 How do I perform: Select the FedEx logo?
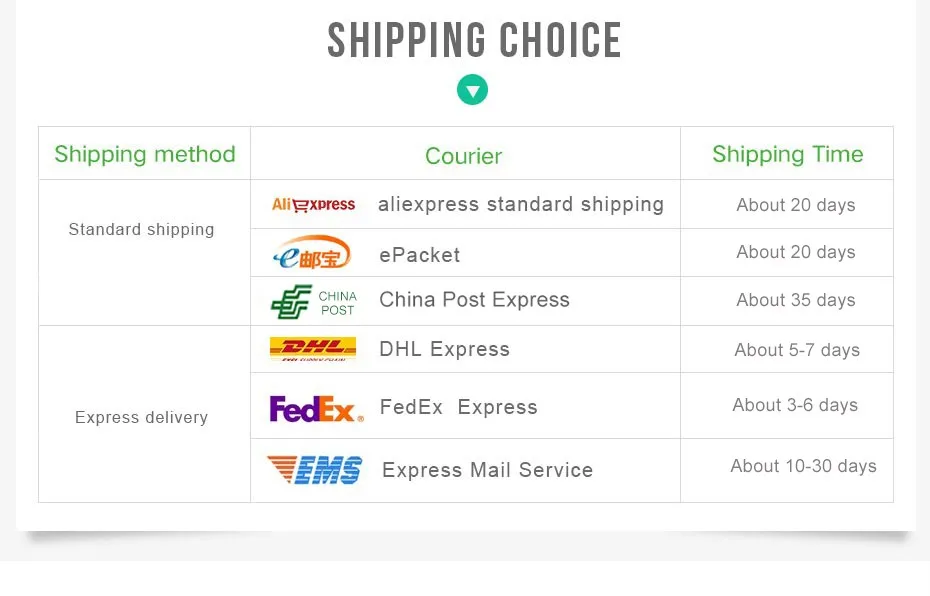316,409
